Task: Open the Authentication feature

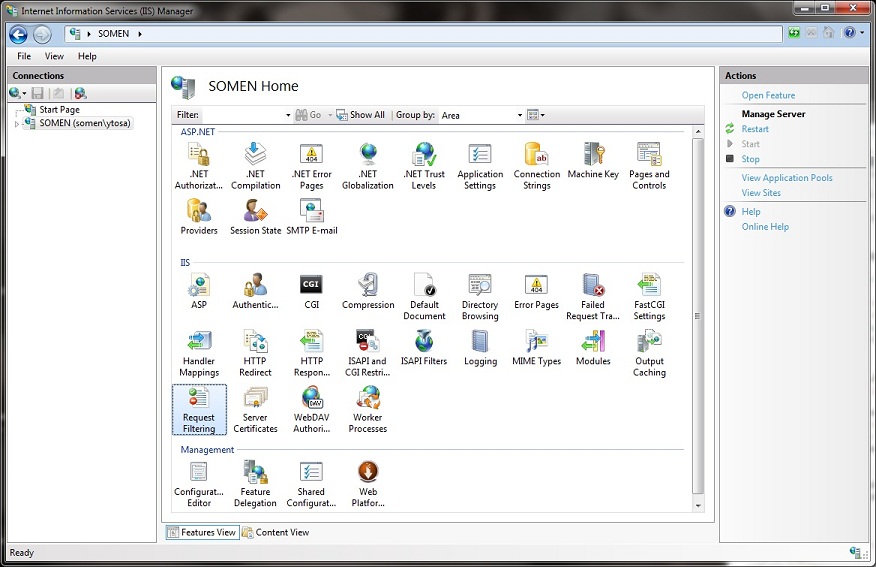Action: click(x=255, y=290)
